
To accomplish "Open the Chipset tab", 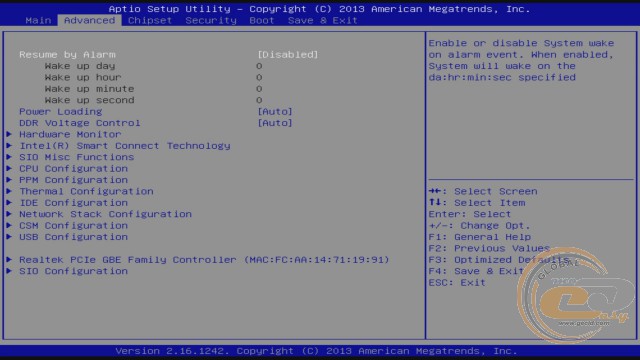I will 150,20.
